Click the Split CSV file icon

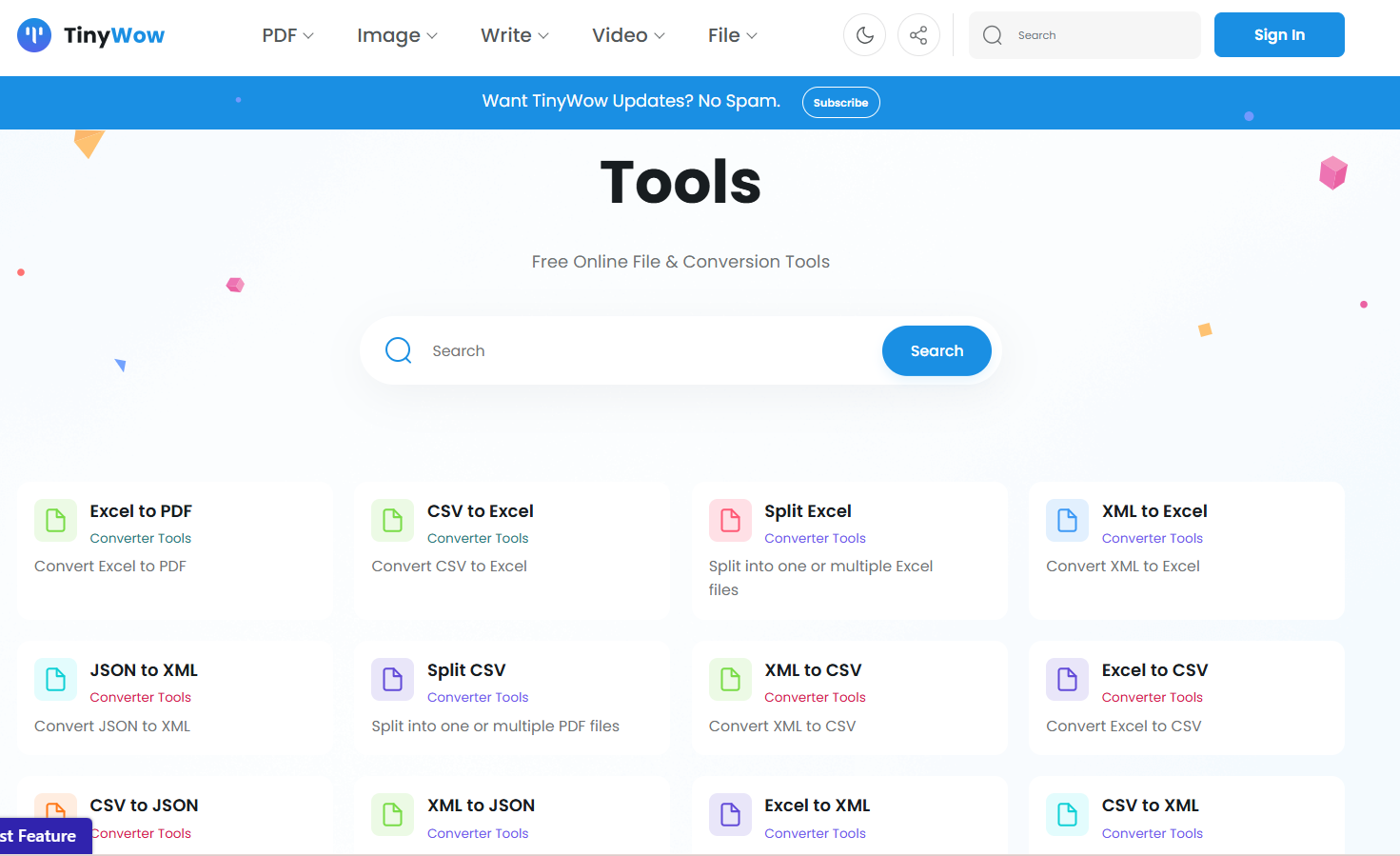(x=393, y=679)
